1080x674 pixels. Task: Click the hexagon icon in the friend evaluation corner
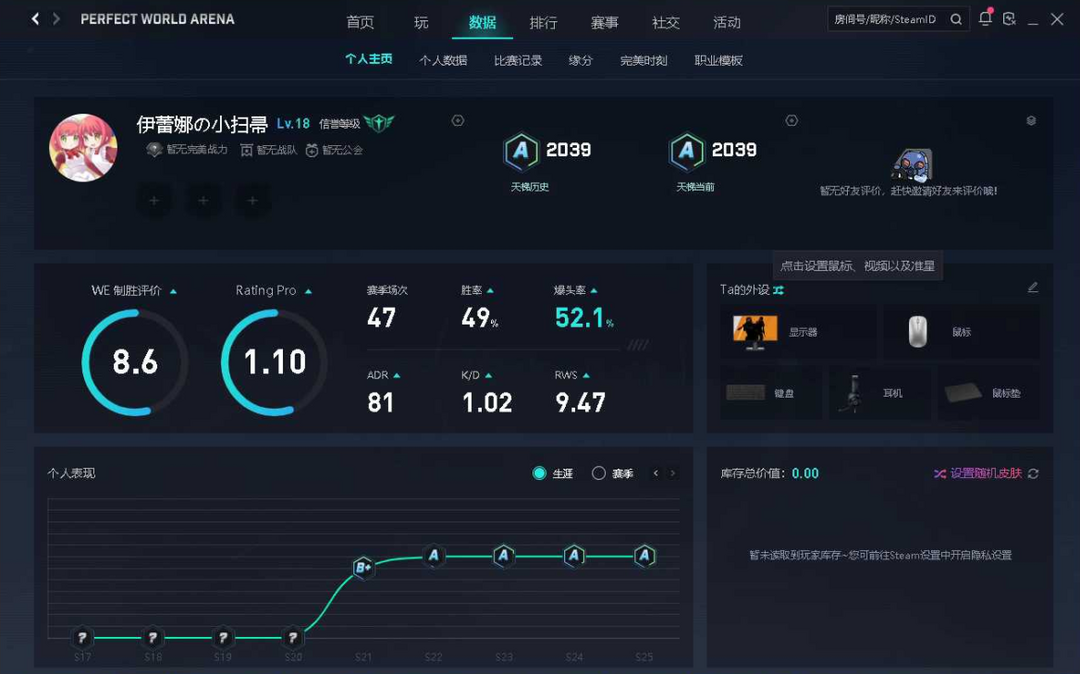pos(1031,120)
